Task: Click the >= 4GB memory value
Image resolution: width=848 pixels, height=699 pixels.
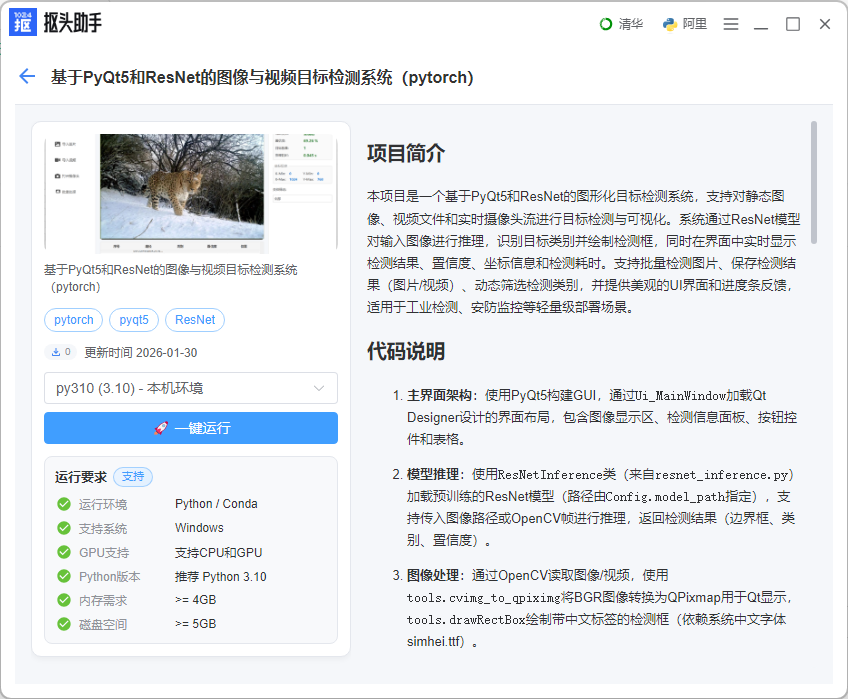Action: [x=195, y=600]
